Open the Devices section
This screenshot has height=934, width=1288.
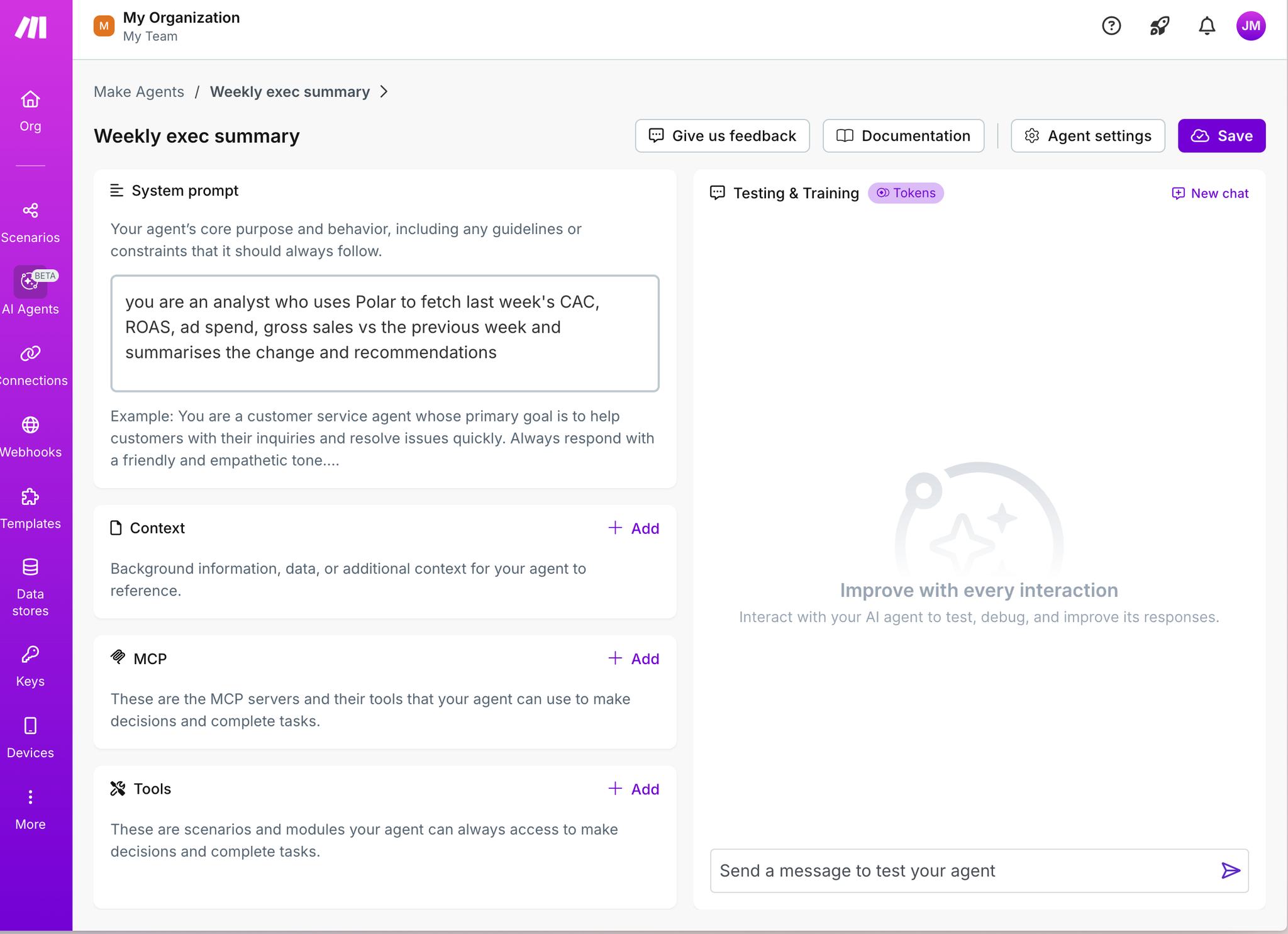(30, 738)
